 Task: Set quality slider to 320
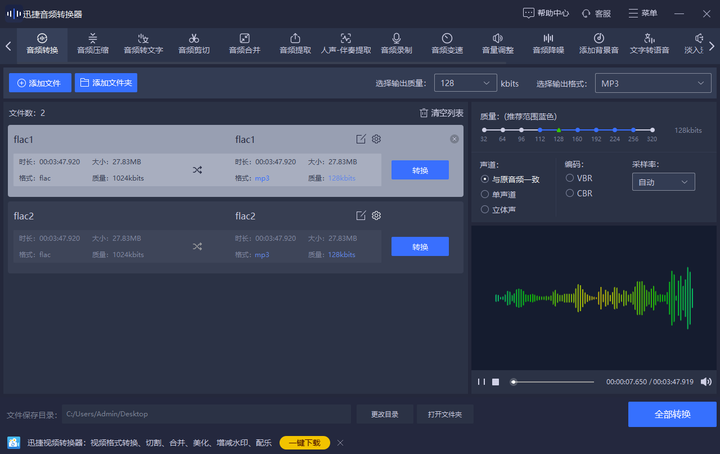click(x=652, y=130)
